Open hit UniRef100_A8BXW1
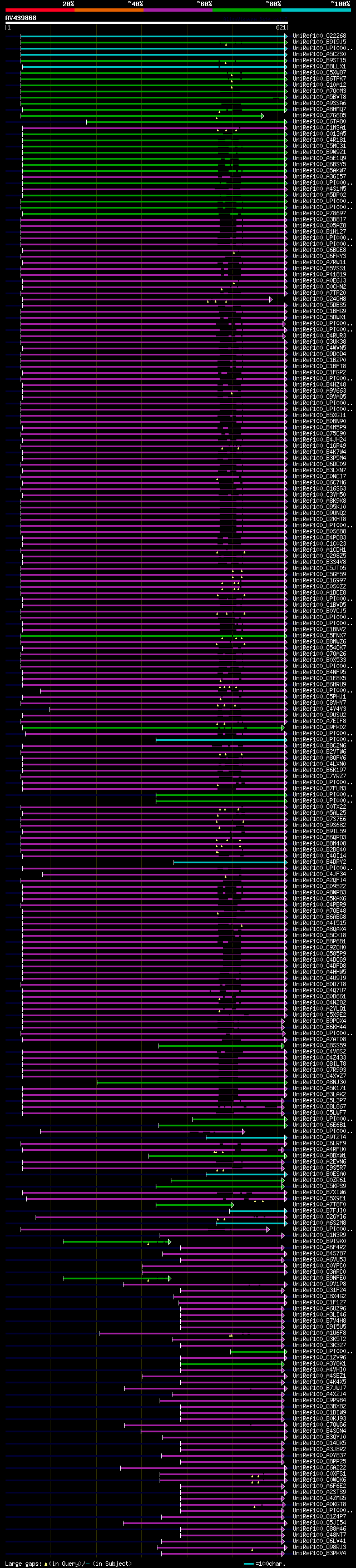Viewport: 356px width, 1568px height. [x=319, y=1155]
